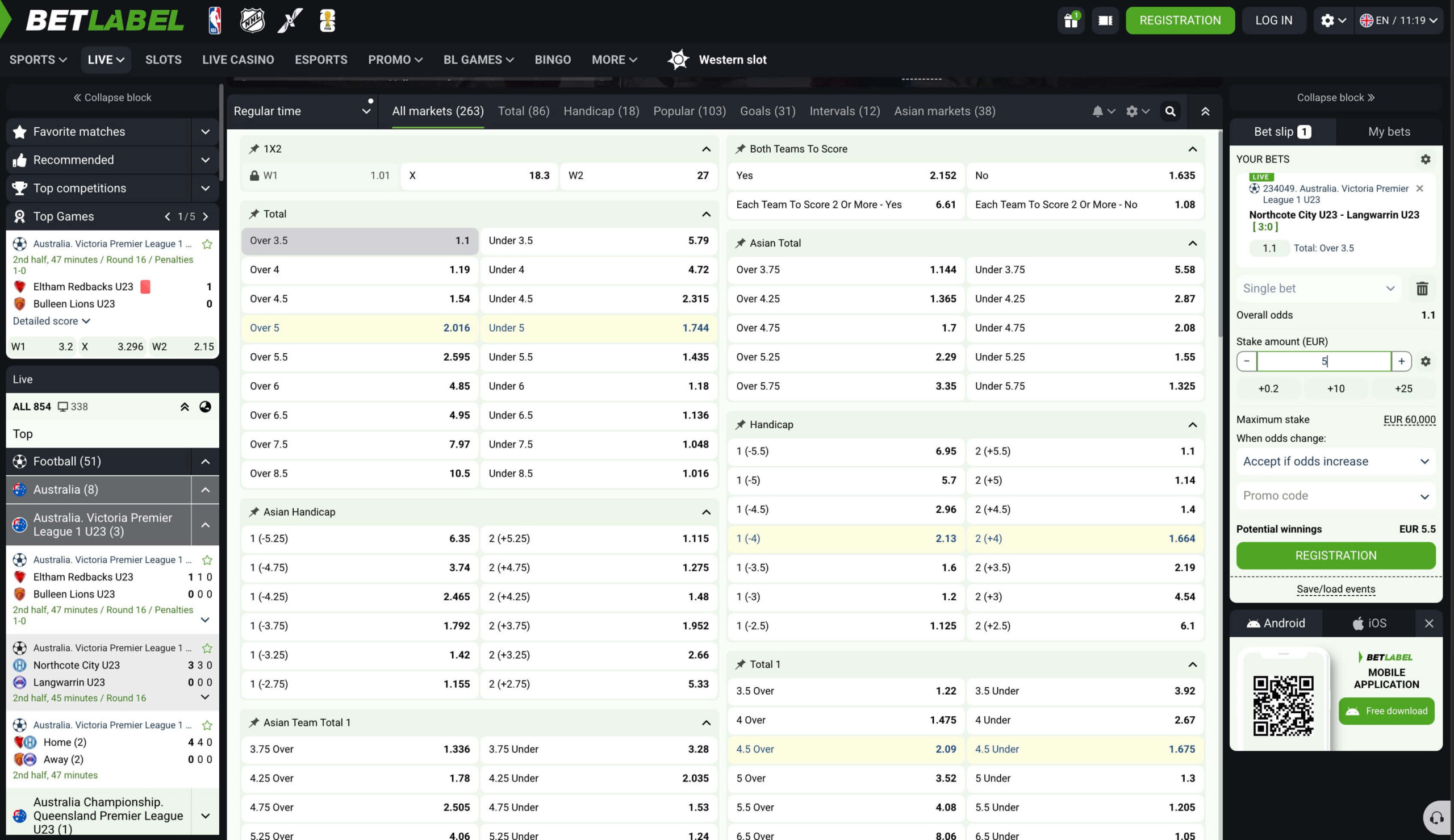Switch to the My bets tab
This screenshot has width=1454, height=840.
click(x=1389, y=132)
